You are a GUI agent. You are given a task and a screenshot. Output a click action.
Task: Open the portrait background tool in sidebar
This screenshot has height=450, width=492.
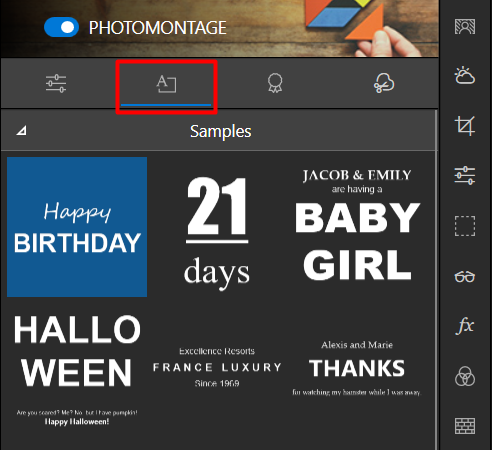click(465, 26)
